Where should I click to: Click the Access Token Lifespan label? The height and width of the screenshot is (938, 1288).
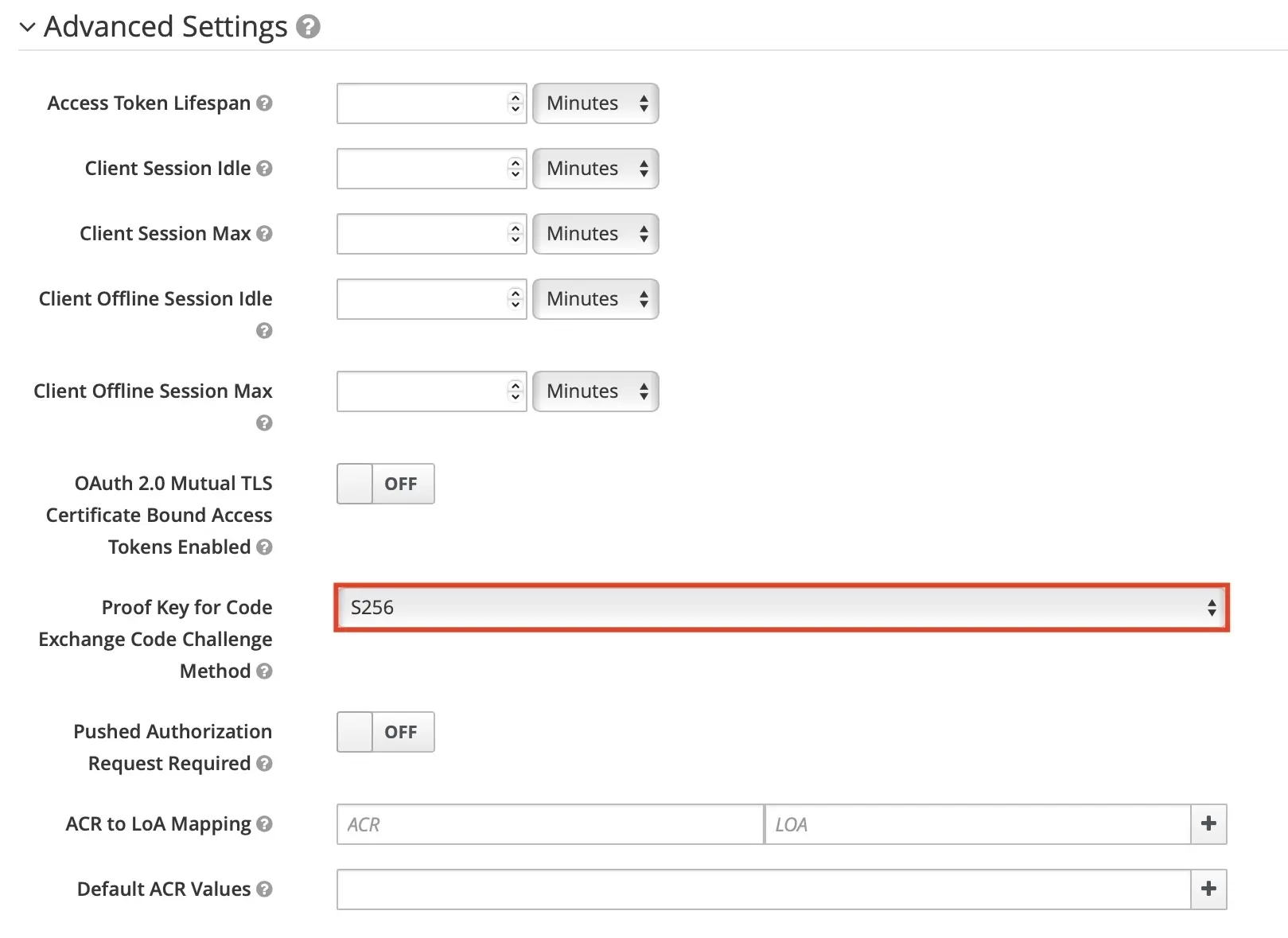click(149, 103)
